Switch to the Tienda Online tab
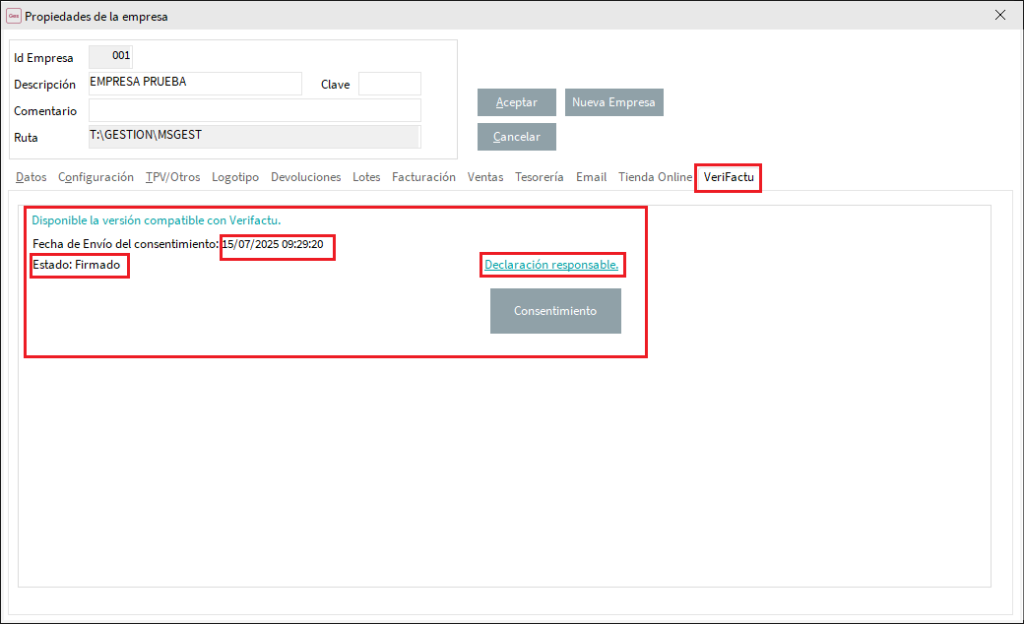 tap(655, 177)
